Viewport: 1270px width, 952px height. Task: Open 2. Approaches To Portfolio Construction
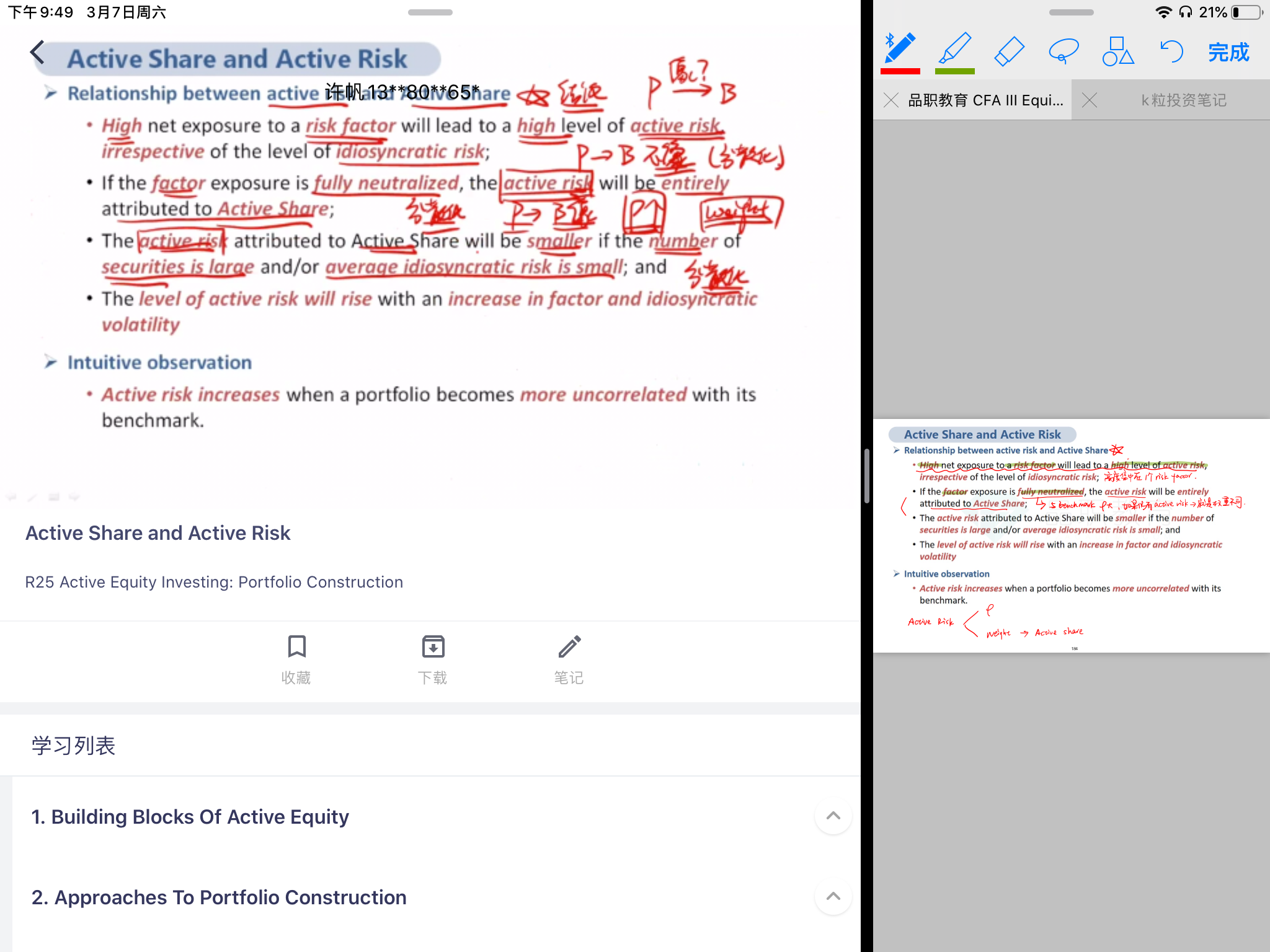[219, 897]
